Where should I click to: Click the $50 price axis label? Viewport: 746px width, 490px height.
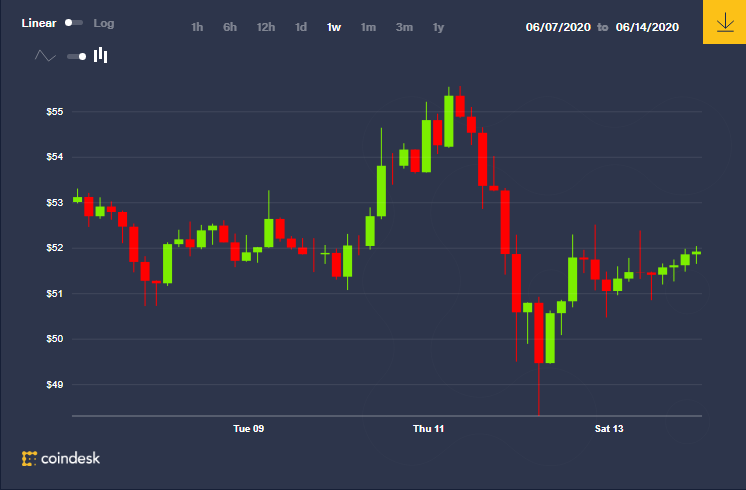[55, 339]
